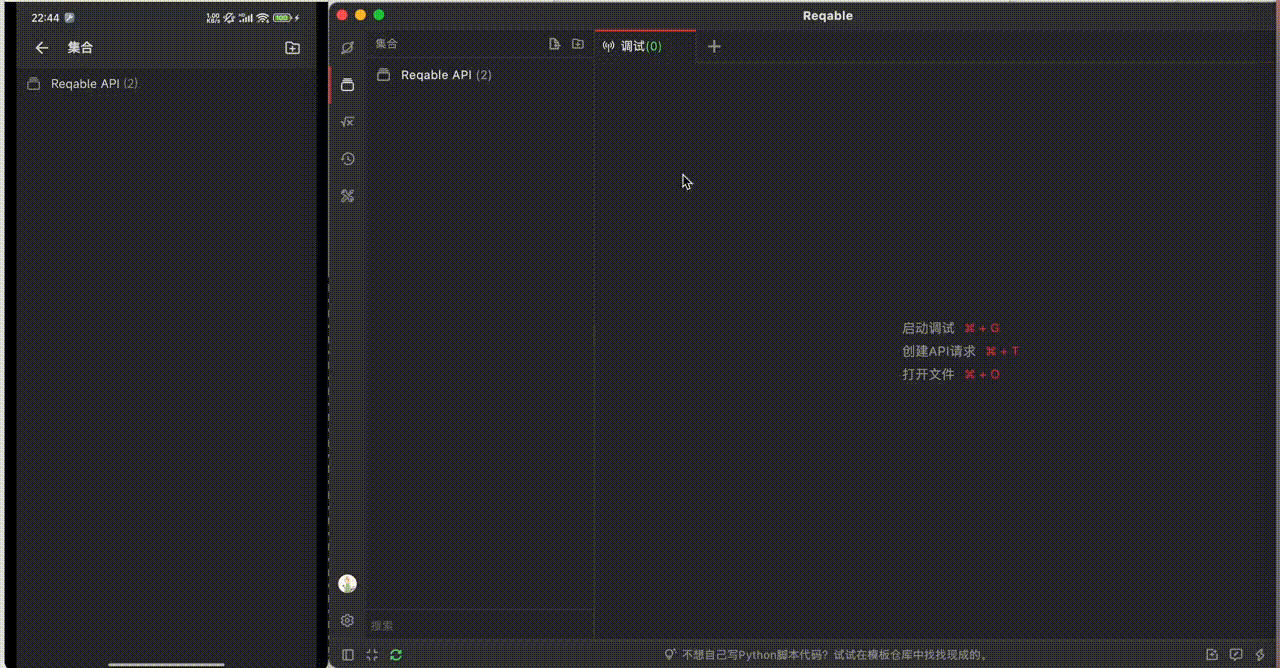The height and width of the screenshot is (668, 1280).
Task: Toggle the expand view arrows in status bar
Action: coord(371,654)
